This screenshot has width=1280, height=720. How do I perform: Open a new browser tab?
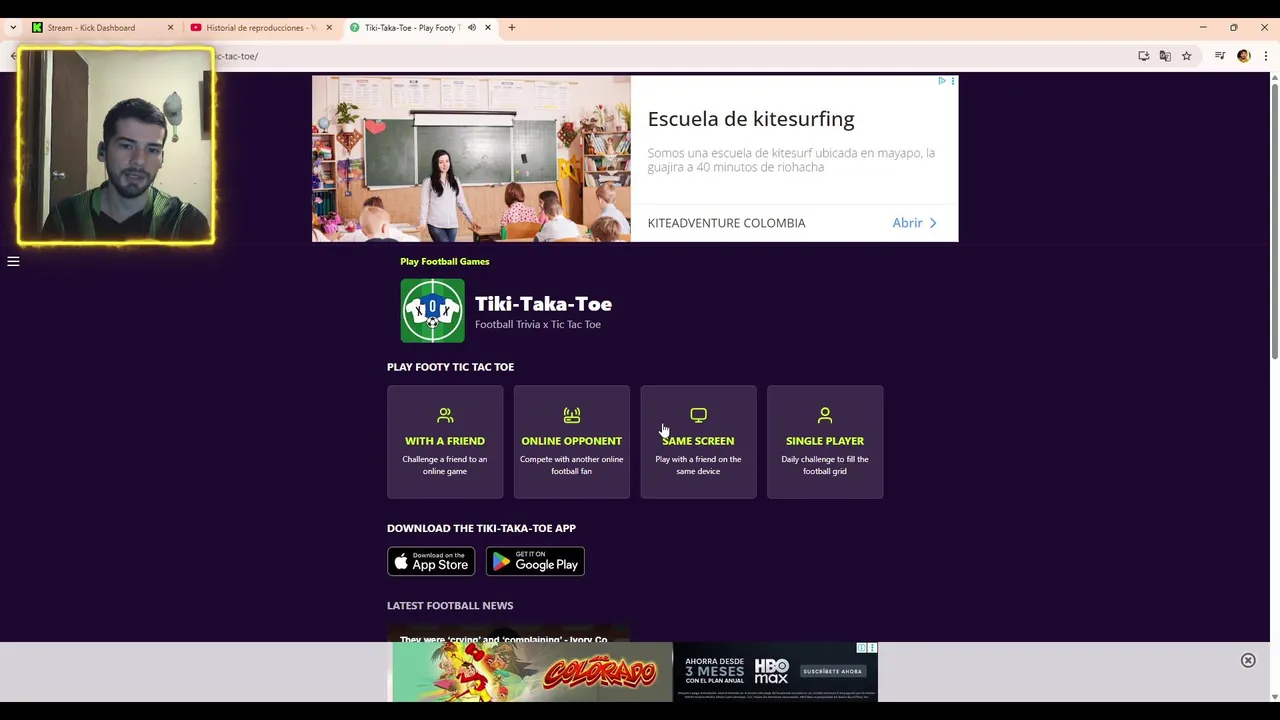pyautogui.click(x=512, y=28)
